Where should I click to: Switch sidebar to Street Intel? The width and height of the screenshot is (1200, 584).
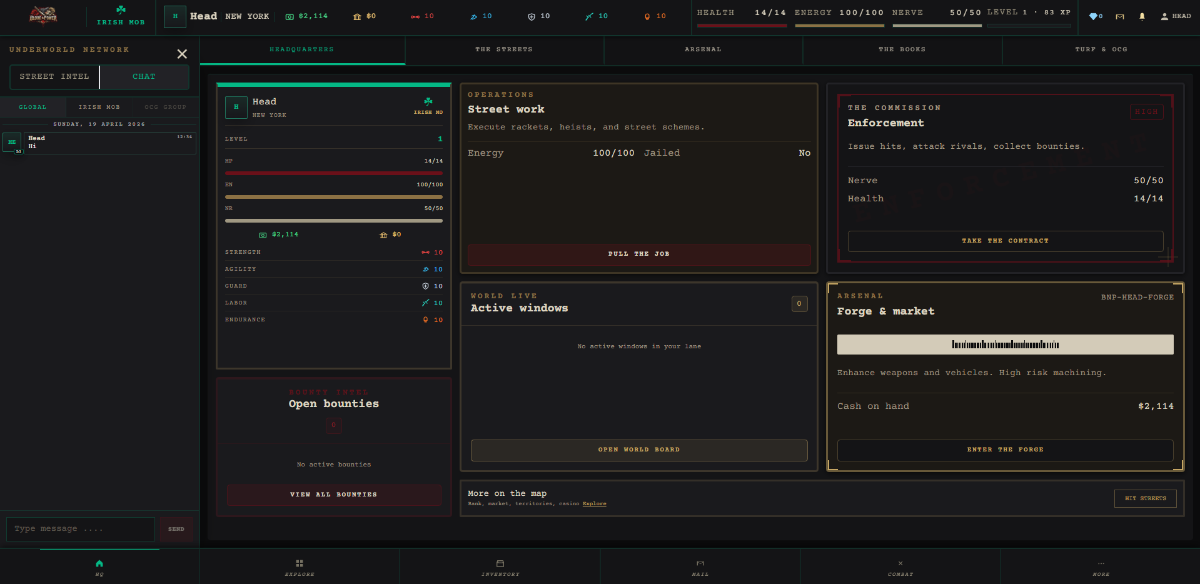(x=54, y=77)
